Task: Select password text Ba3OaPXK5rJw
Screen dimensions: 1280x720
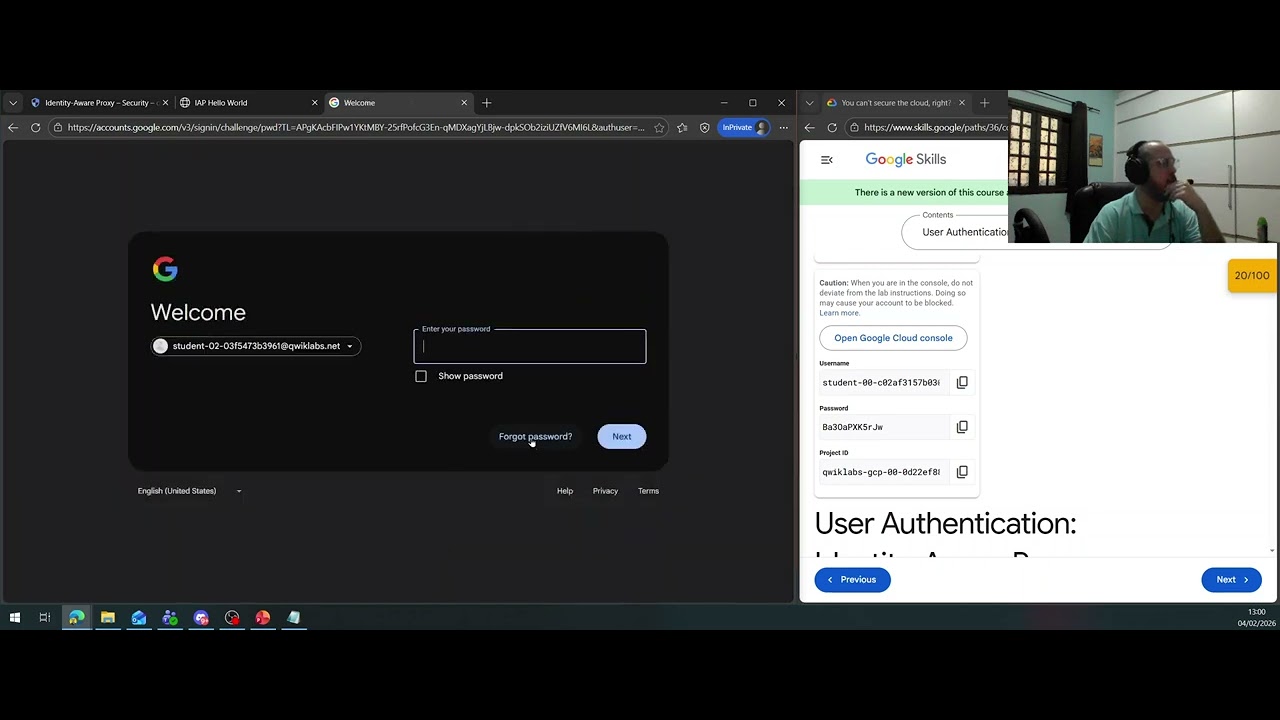Action: click(x=852, y=427)
